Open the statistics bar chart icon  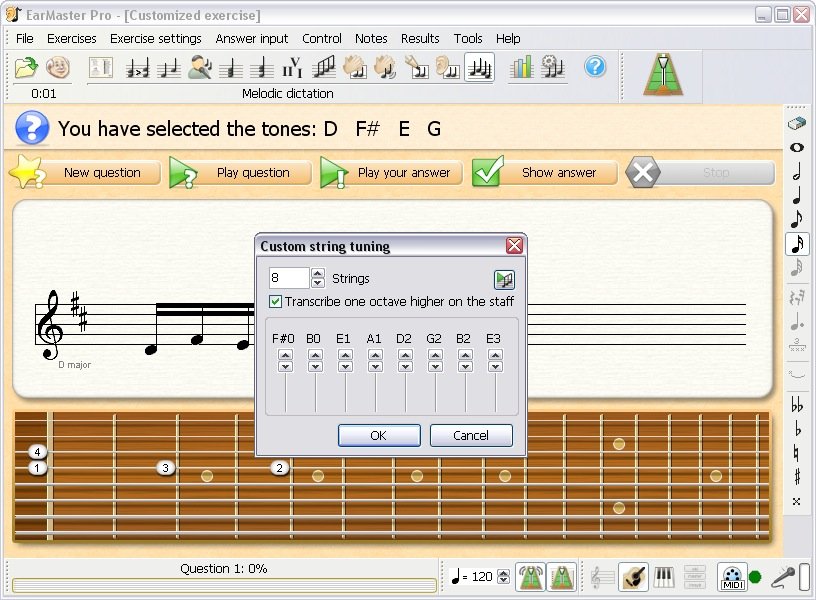click(x=521, y=68)
